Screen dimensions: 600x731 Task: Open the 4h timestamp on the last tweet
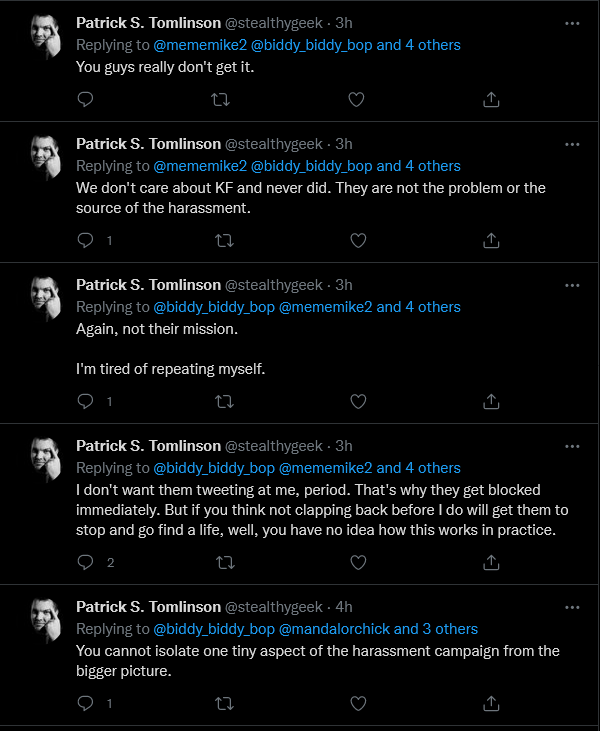344,607
